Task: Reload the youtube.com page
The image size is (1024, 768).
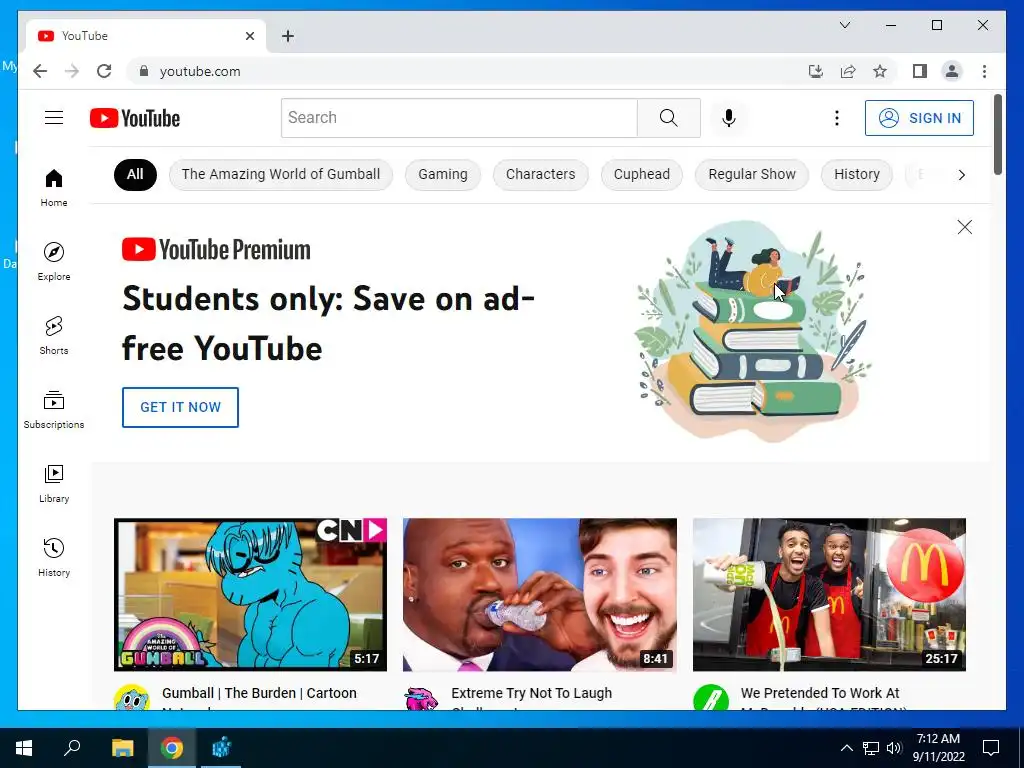Action: (104, 71)
